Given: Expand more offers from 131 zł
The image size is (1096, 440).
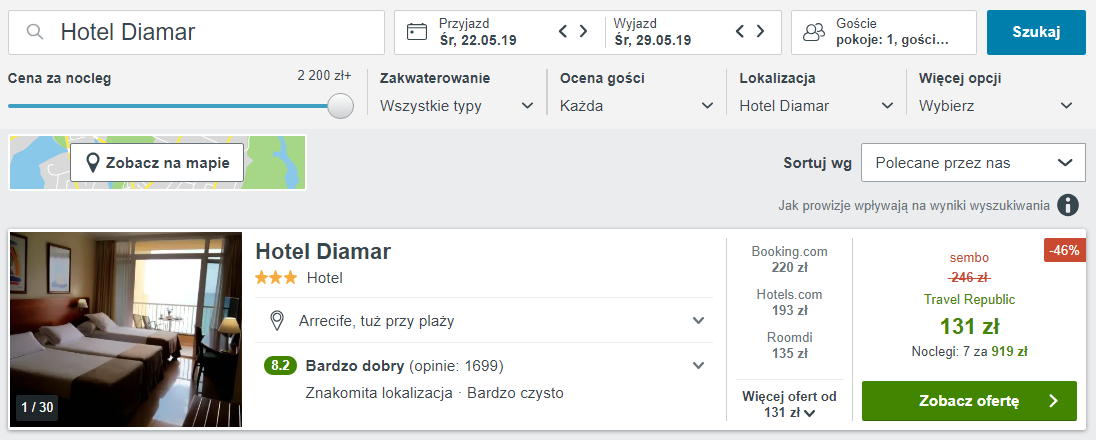Looking at the screenshot, I should pos(789,404).
